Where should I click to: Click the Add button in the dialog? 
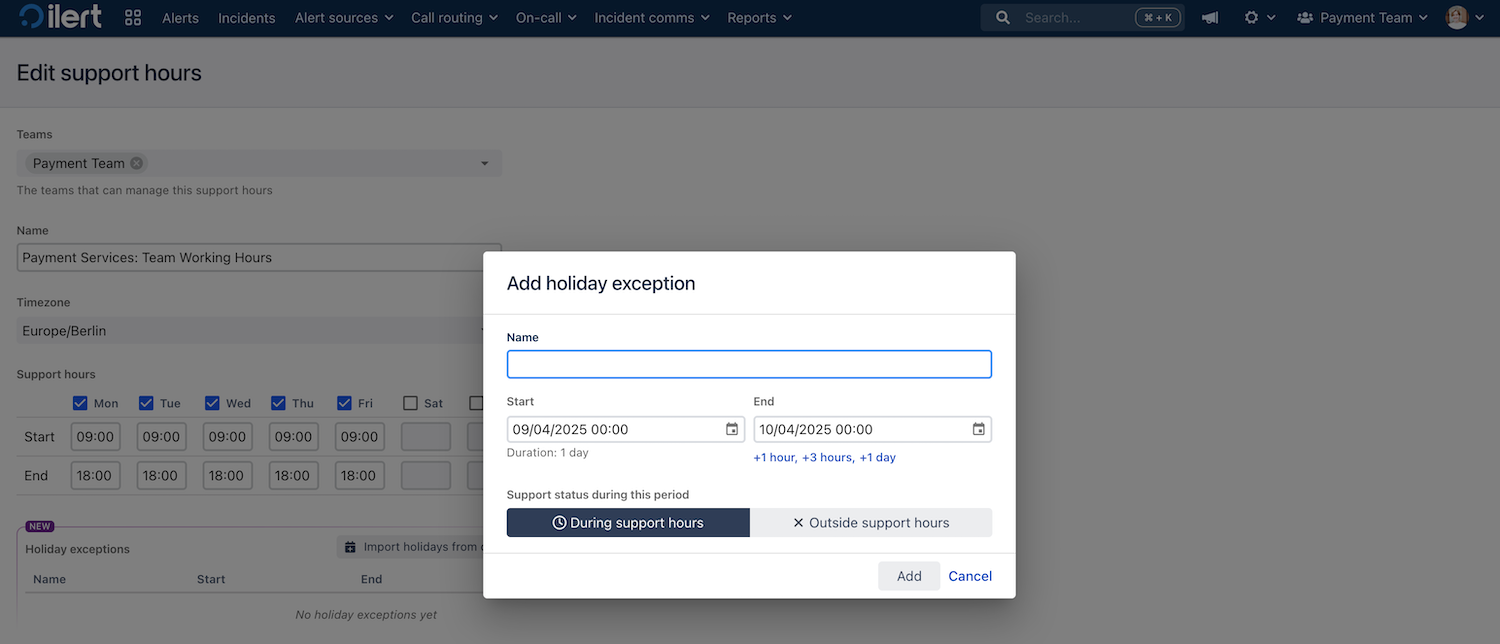[x=908, y=575]
